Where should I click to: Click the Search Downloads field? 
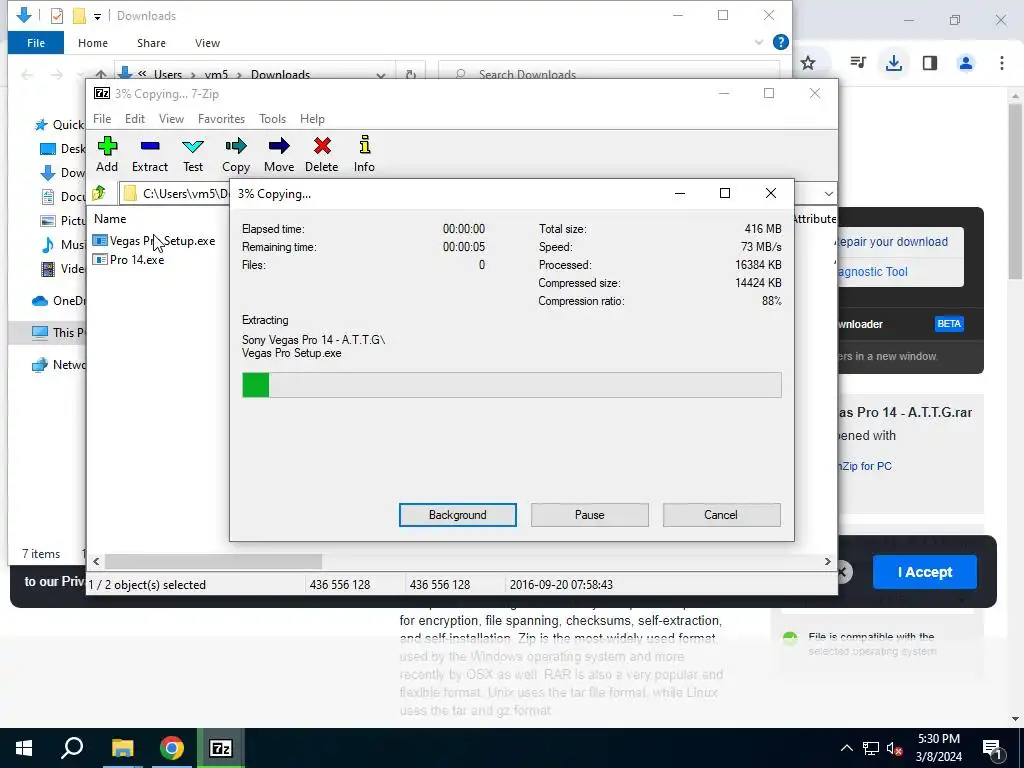[609, 74]
